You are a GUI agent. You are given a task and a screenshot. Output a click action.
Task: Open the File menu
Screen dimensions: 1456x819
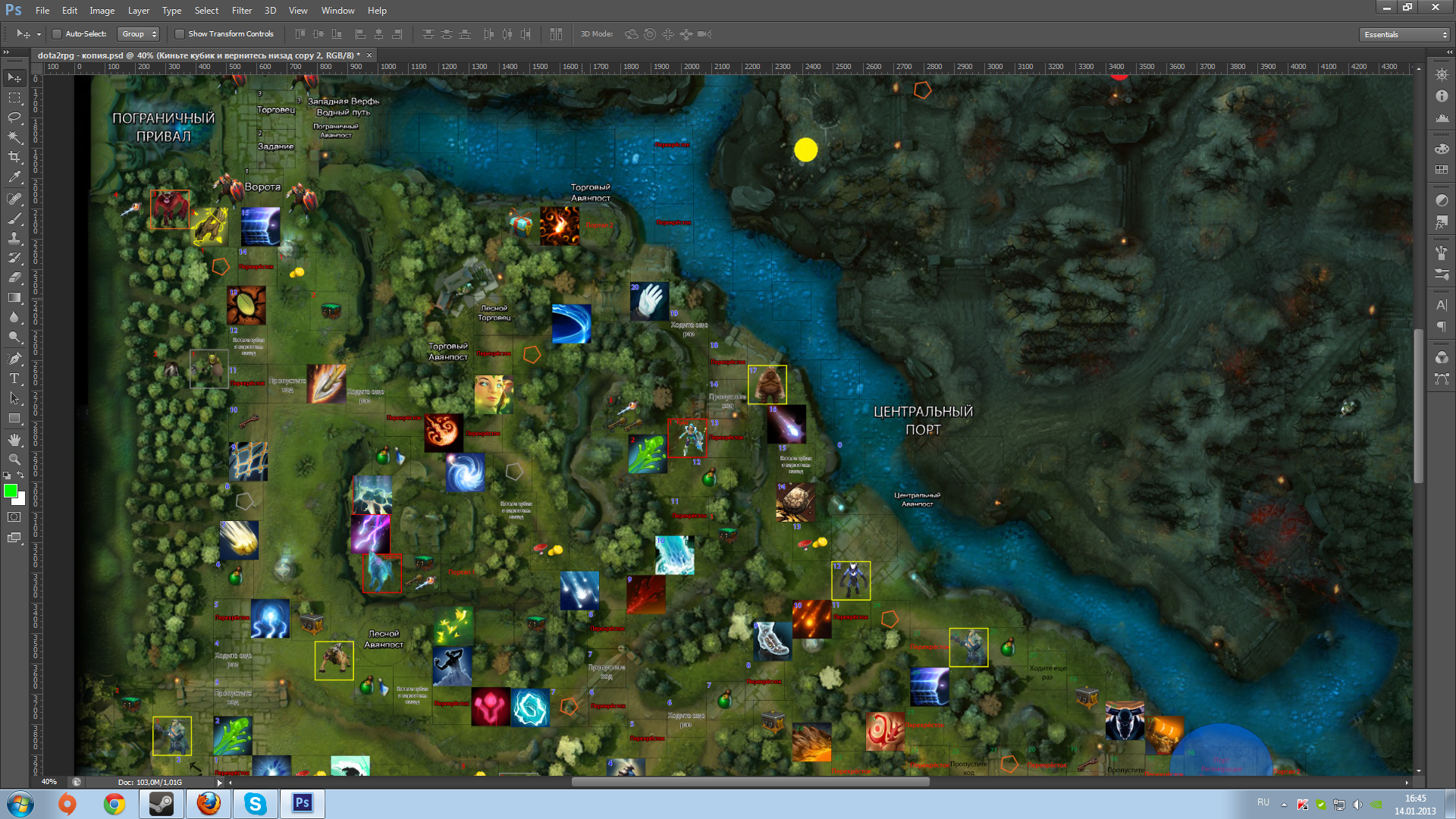[x=42, y=11]
